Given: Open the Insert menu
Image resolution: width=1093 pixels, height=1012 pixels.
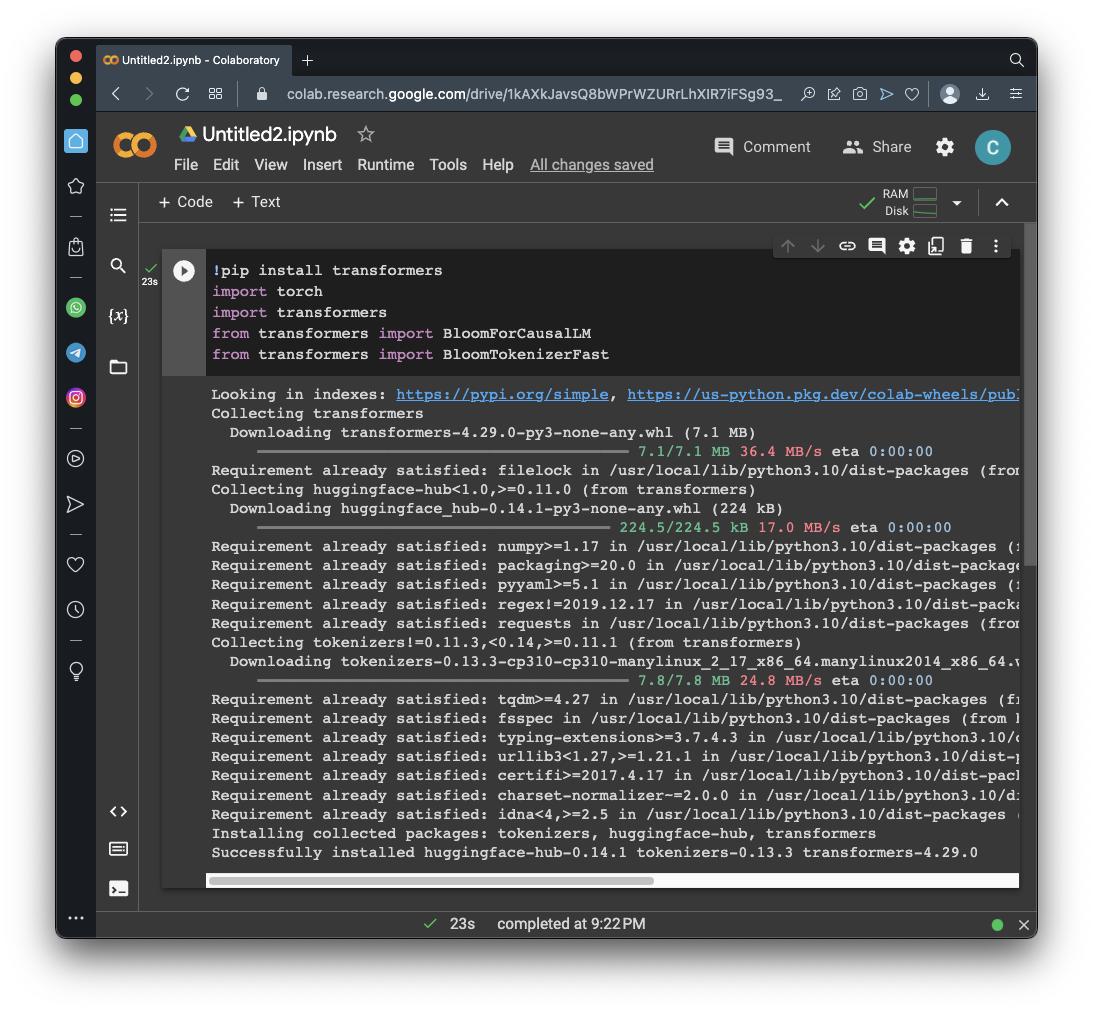Looking at the screenshot, I should point(322,165).
